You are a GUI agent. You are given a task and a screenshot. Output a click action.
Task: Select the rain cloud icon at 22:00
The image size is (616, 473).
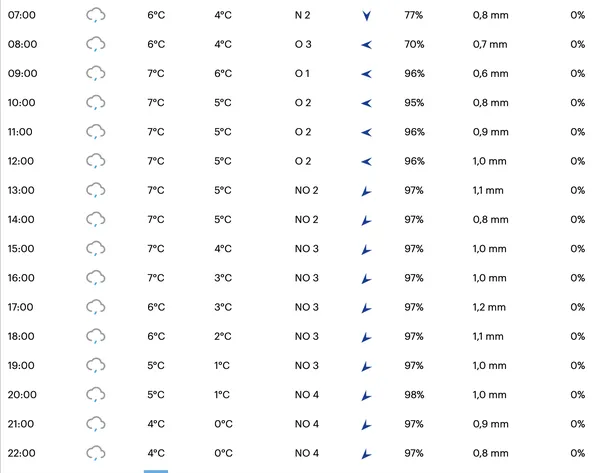[95, 454]
